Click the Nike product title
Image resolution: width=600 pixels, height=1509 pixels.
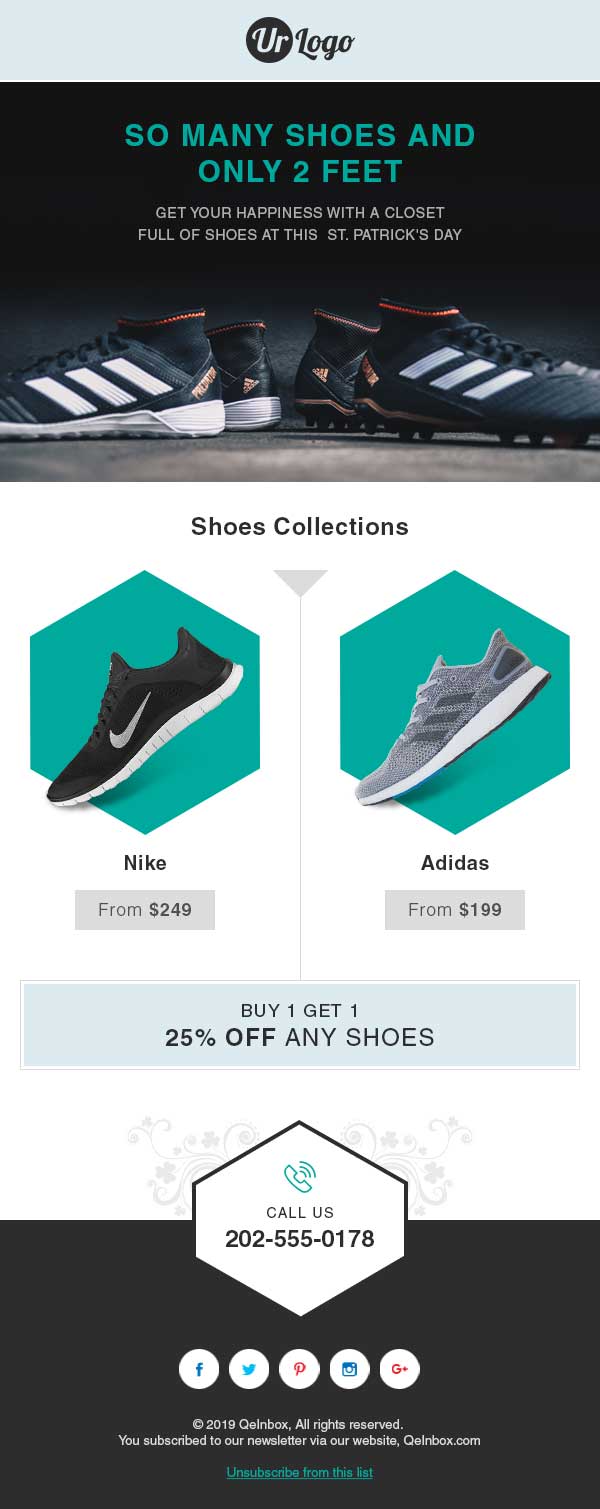145,863
